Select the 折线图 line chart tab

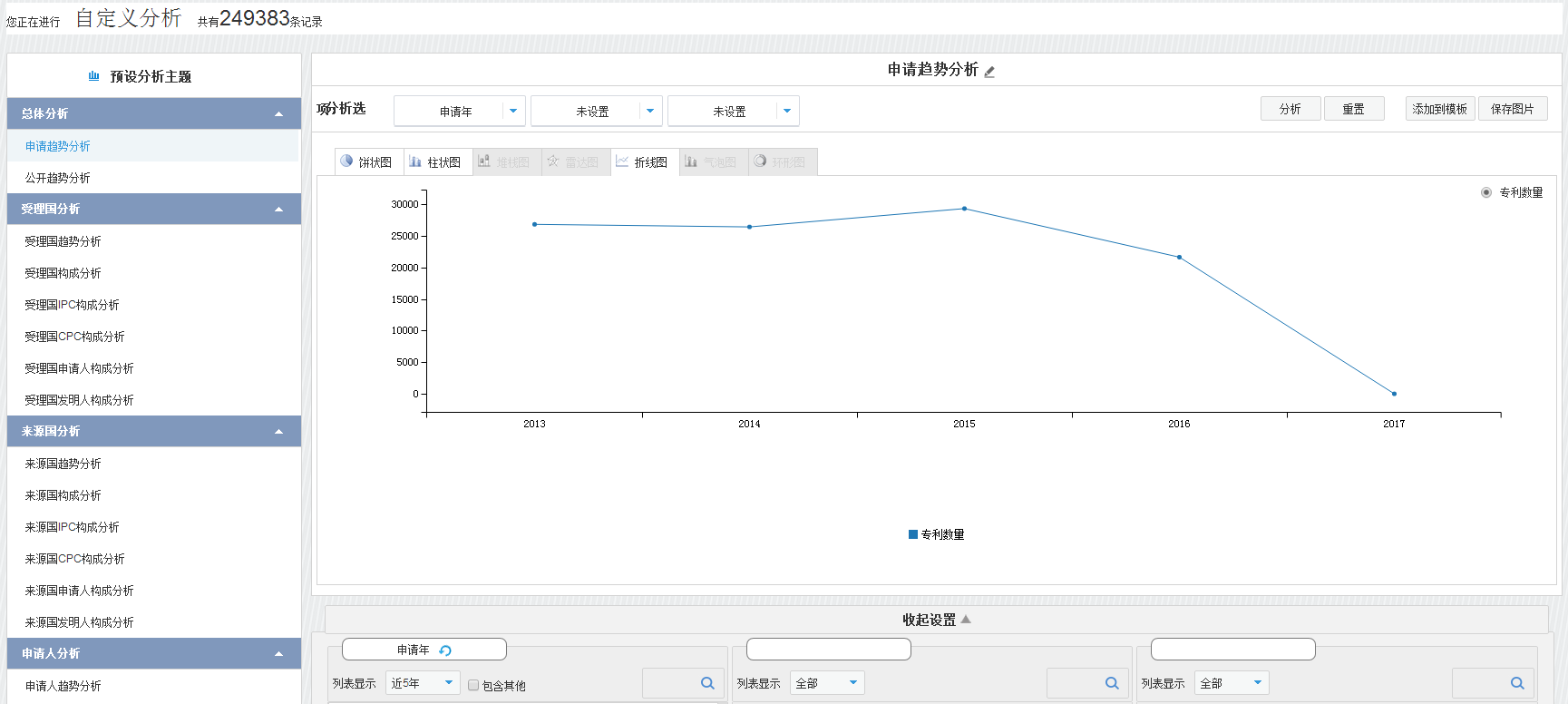tap(642, 162)
